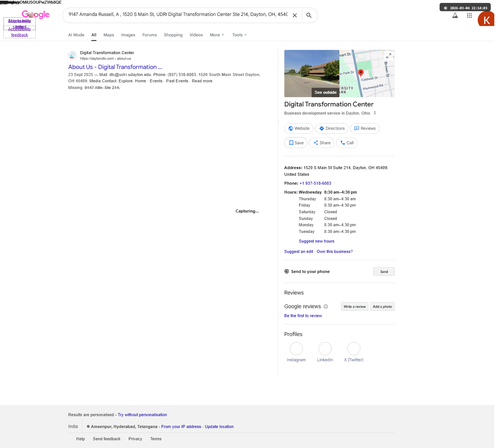Click the Accessibility feedback link
This screenshot has width=500, height=448.
19,32
